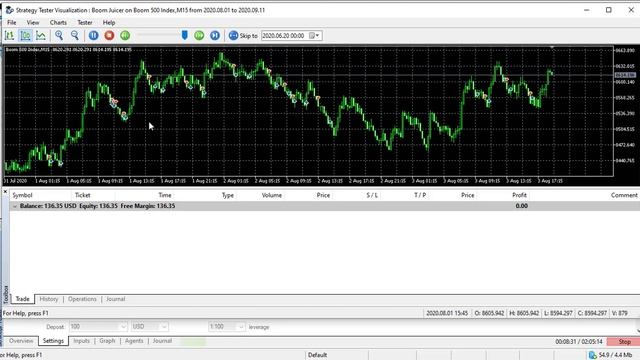Click the chart shift marker atop chart
This screenshot has height=360, width=640.
(552, 48)
